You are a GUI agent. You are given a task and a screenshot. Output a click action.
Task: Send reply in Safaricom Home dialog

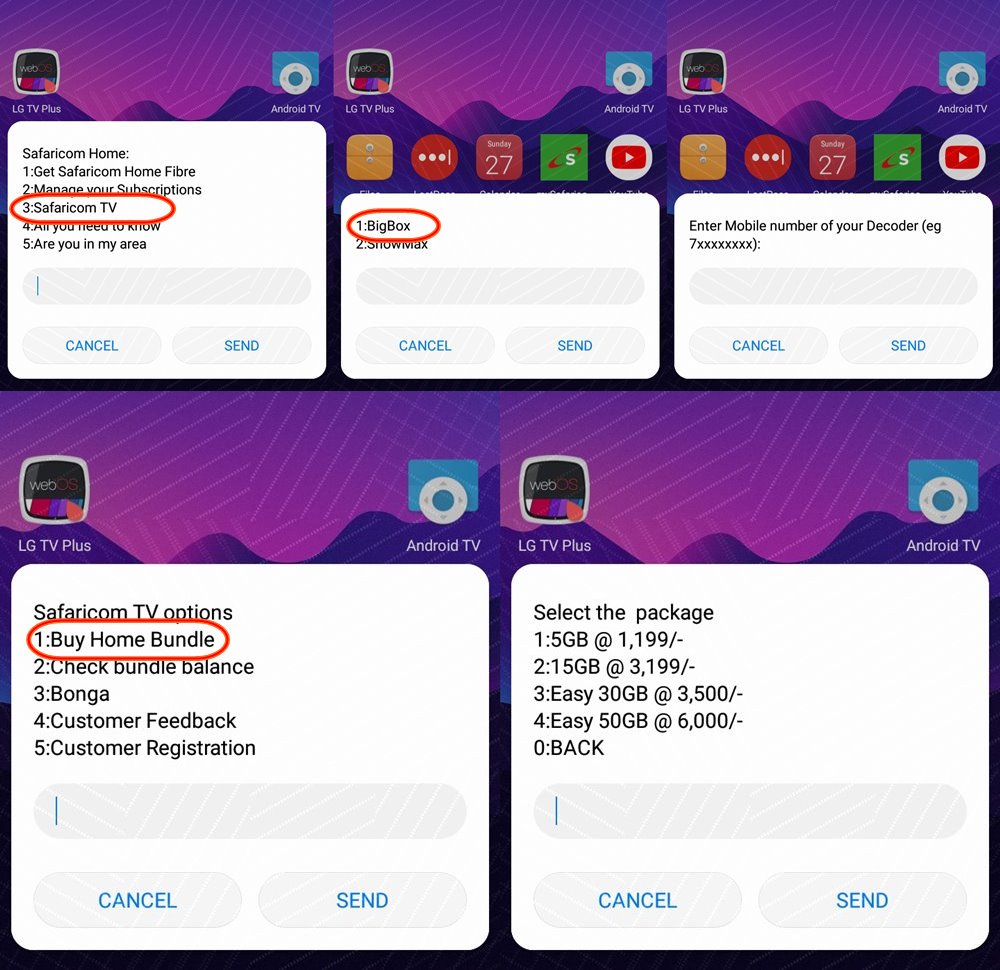[x=242, y=346]
